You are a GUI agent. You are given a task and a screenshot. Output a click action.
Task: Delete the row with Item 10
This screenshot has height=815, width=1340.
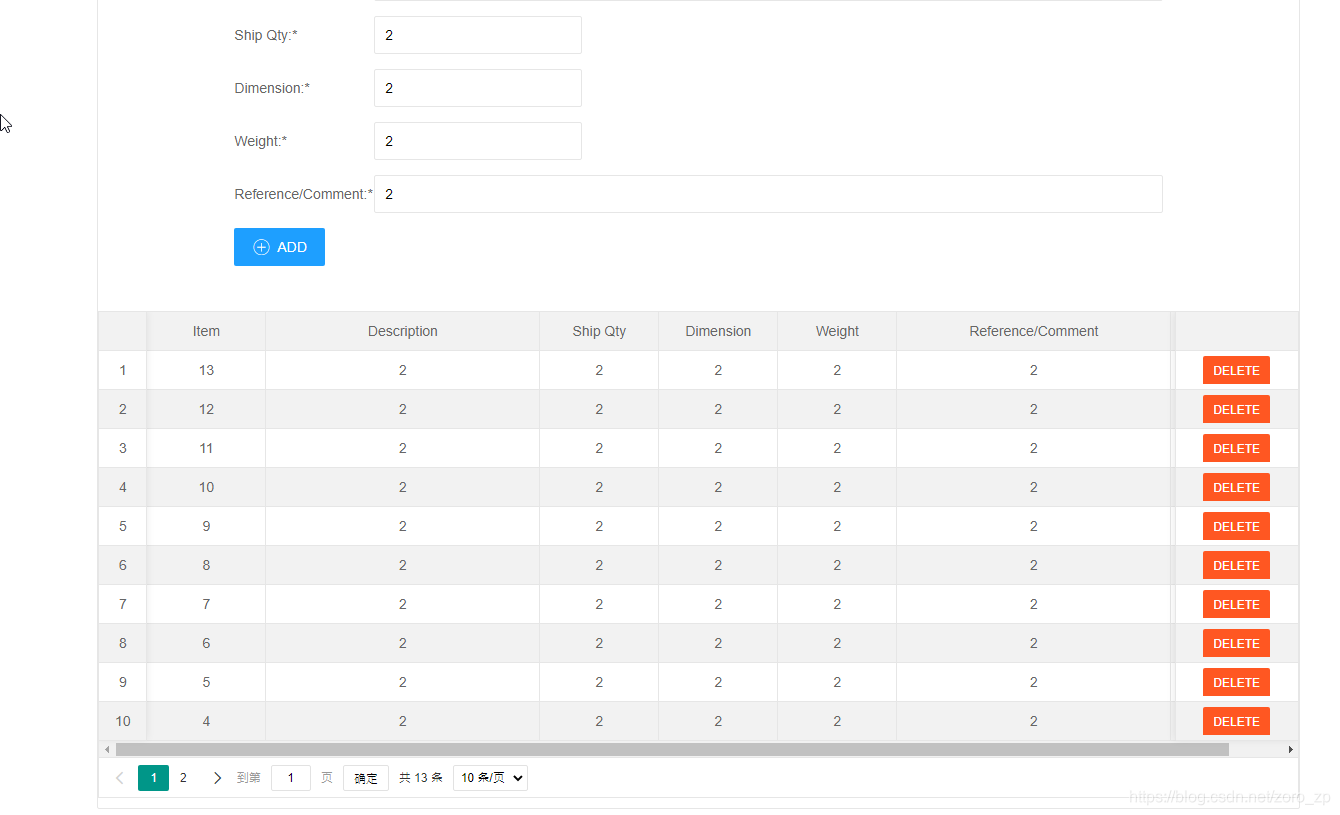pyautogui.click(x=1236, y=487)
